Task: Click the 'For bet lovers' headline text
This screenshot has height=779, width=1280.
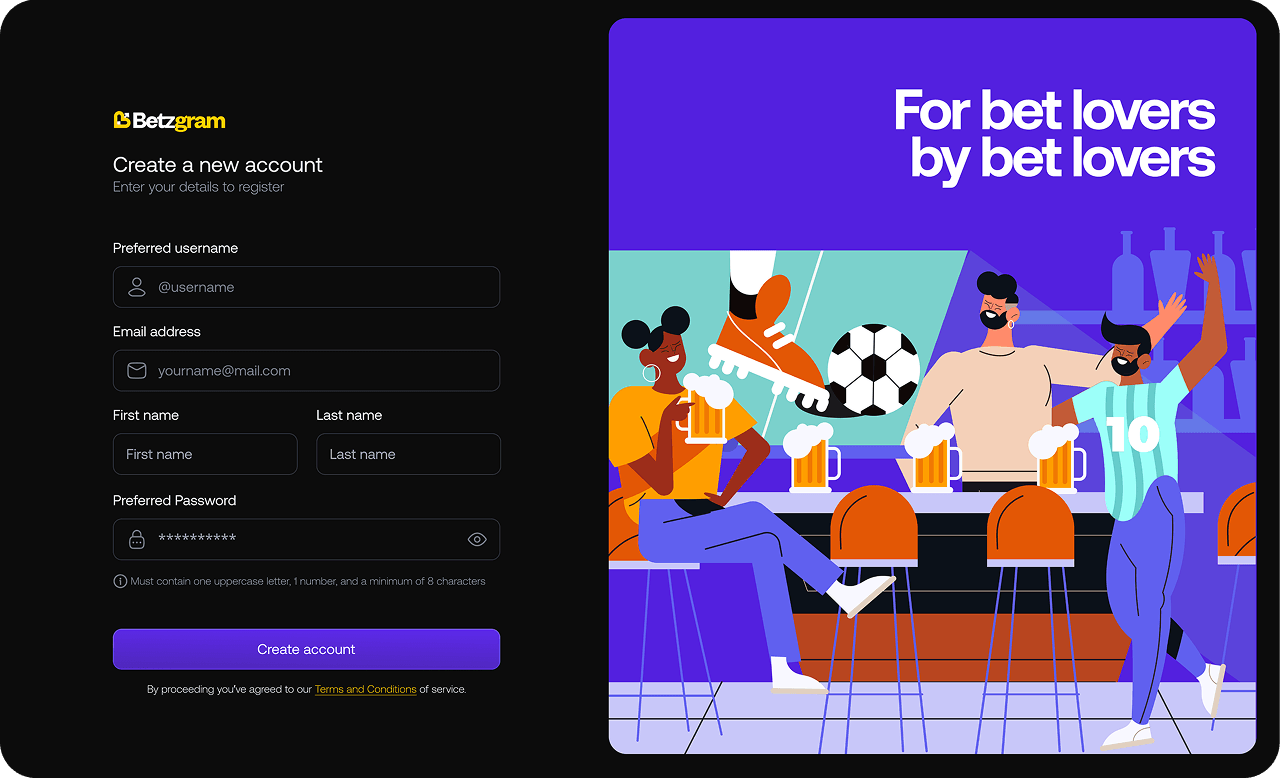Action: click(1055, 110)
